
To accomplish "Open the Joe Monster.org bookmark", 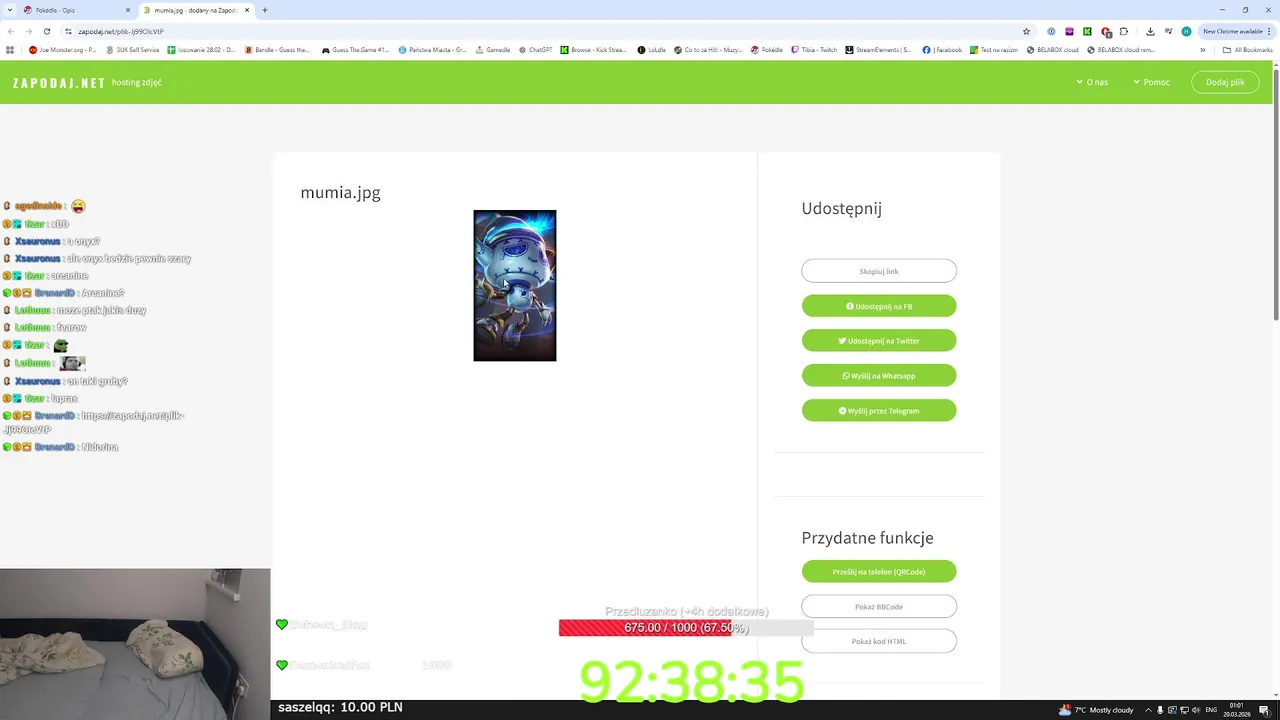I will pos(62,50).
